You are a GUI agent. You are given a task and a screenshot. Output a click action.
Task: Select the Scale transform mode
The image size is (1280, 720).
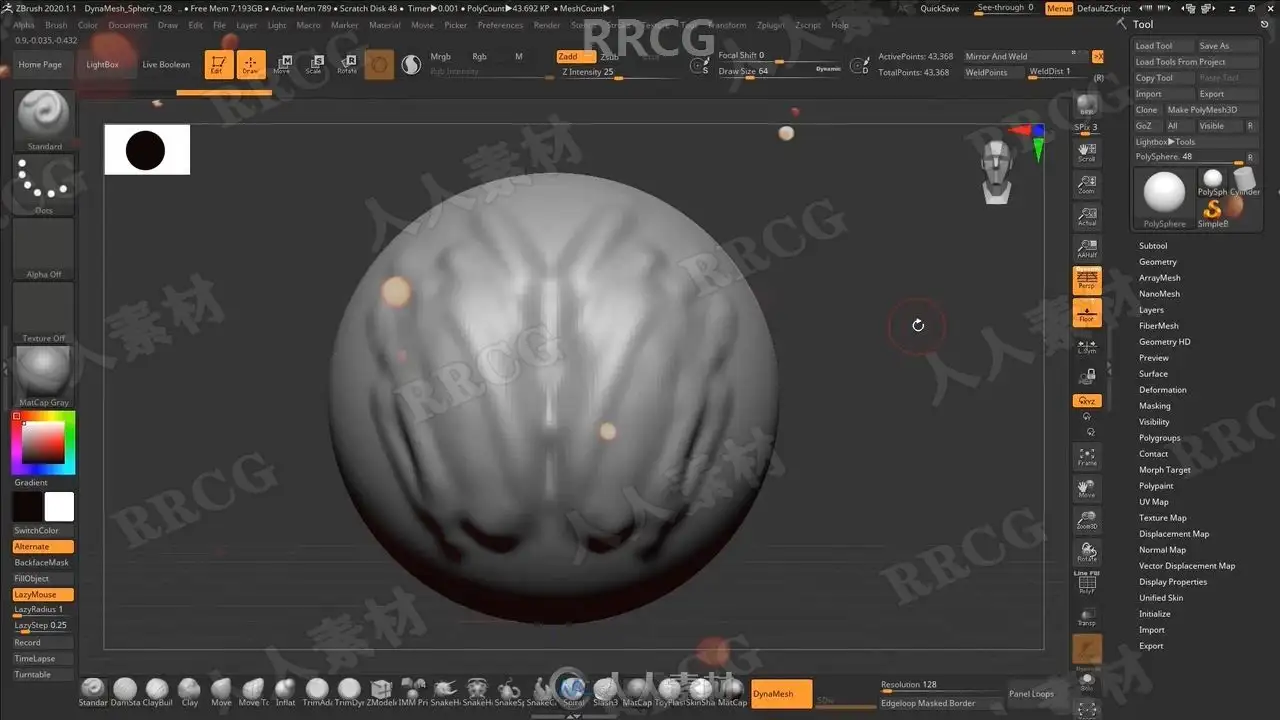click(x=314, y=65)
